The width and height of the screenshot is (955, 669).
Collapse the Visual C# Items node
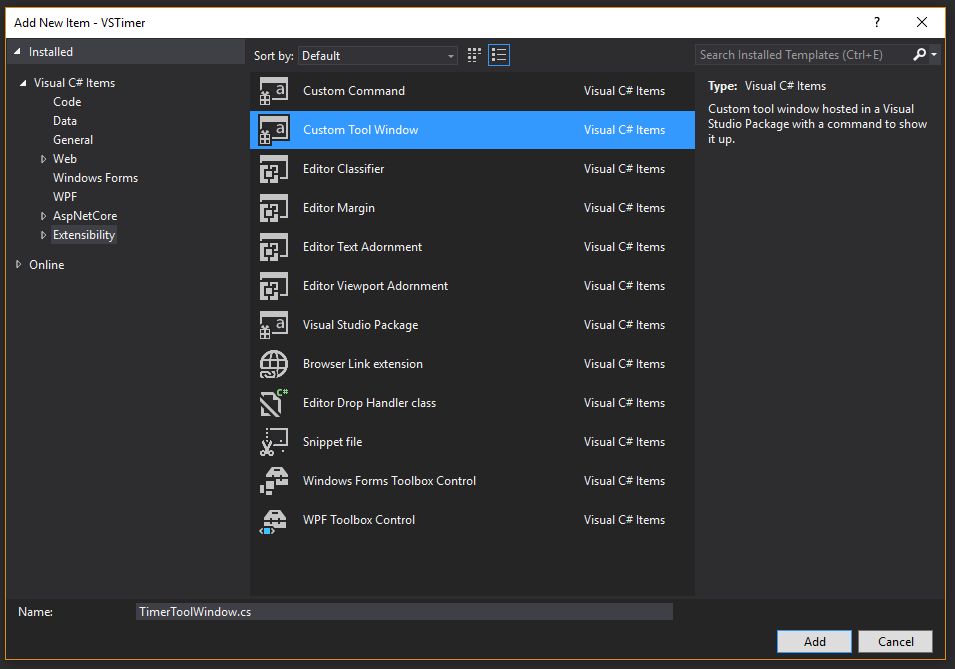click(x=23, y=83)
